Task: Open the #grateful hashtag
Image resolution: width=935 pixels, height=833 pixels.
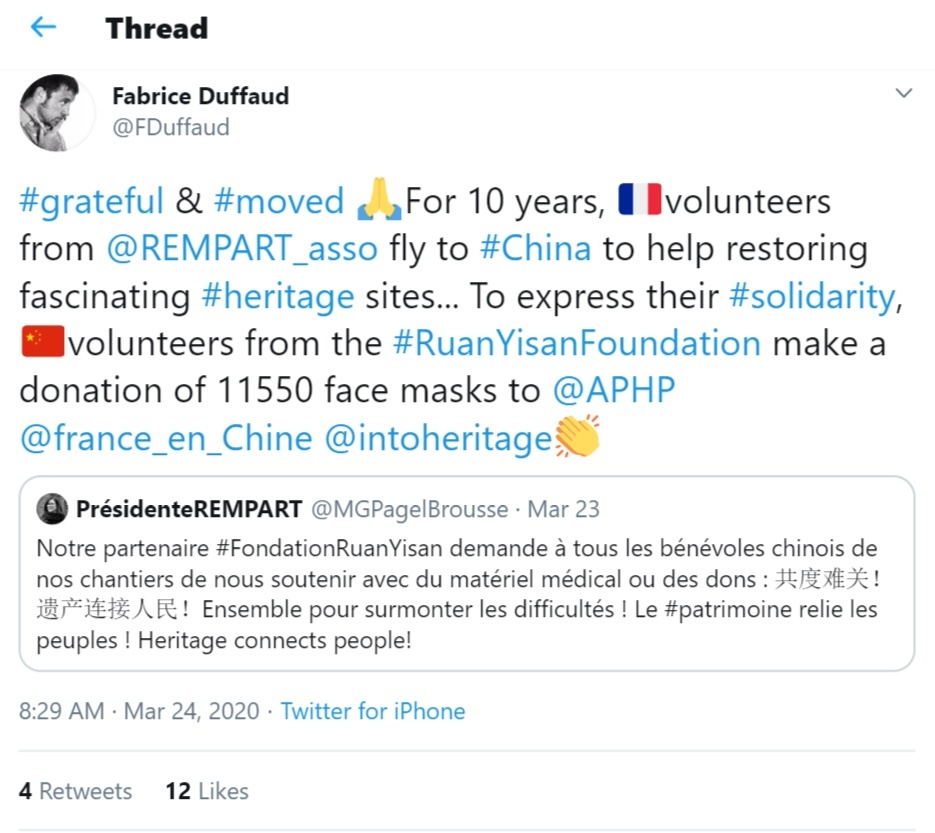Action: pos(91,201)
